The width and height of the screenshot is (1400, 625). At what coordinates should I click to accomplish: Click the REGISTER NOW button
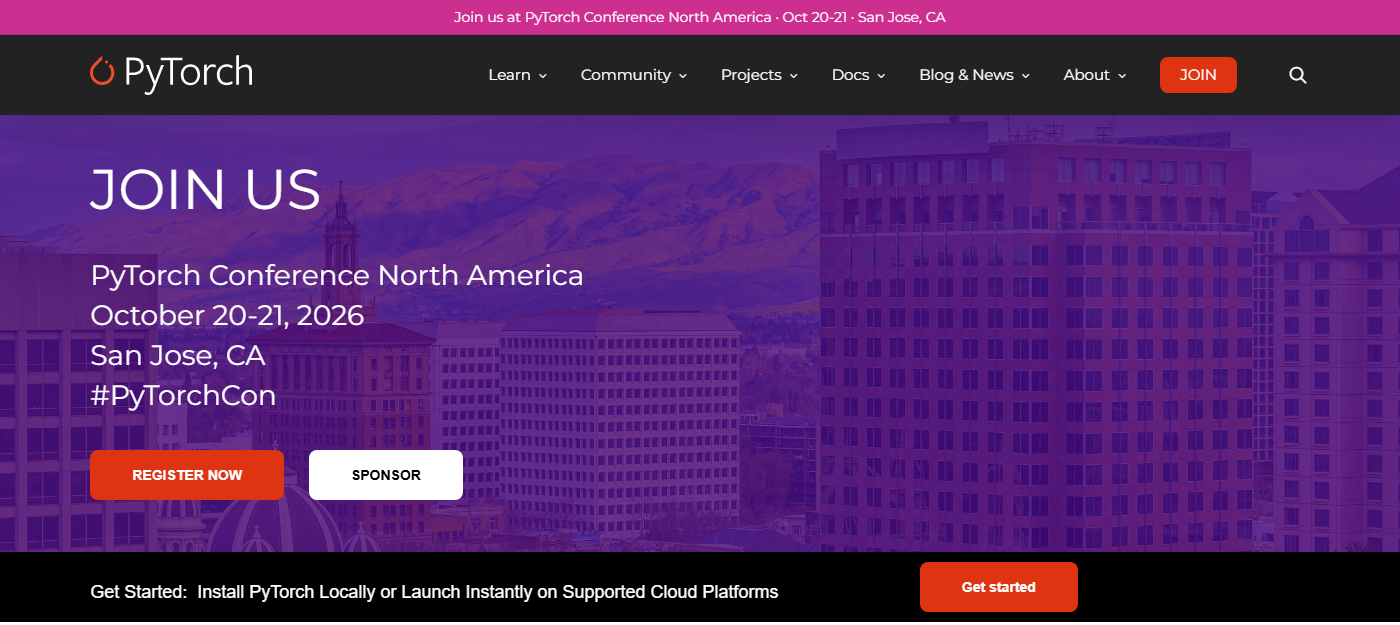click(x=187, y=475)
